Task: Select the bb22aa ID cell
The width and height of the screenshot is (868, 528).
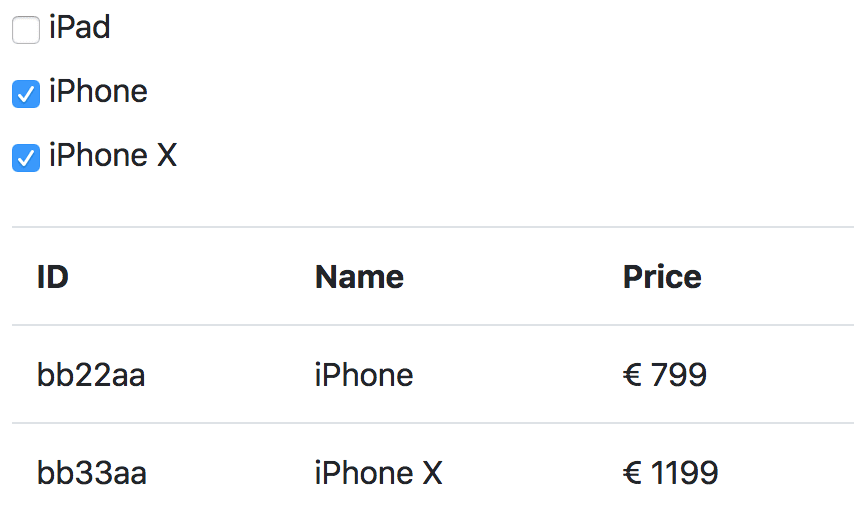Action: pyautogui.click(x=91, y=375)
